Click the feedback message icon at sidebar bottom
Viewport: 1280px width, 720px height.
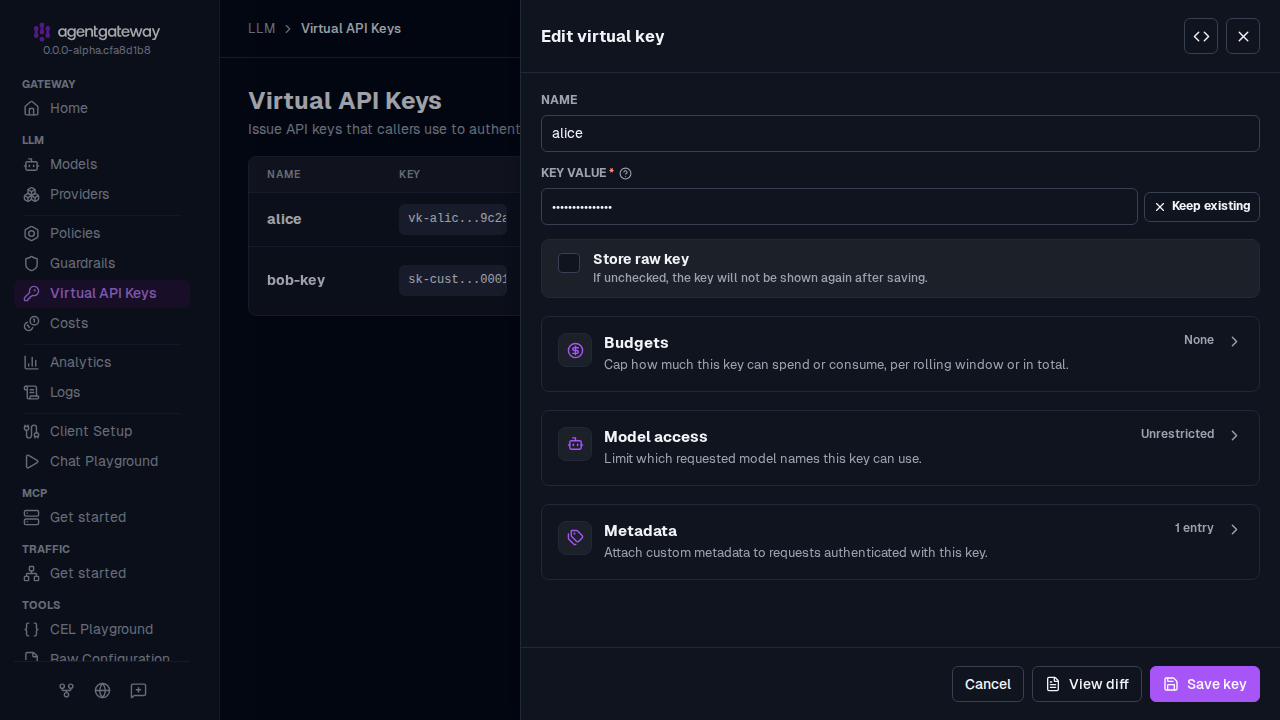pos(138,690)
